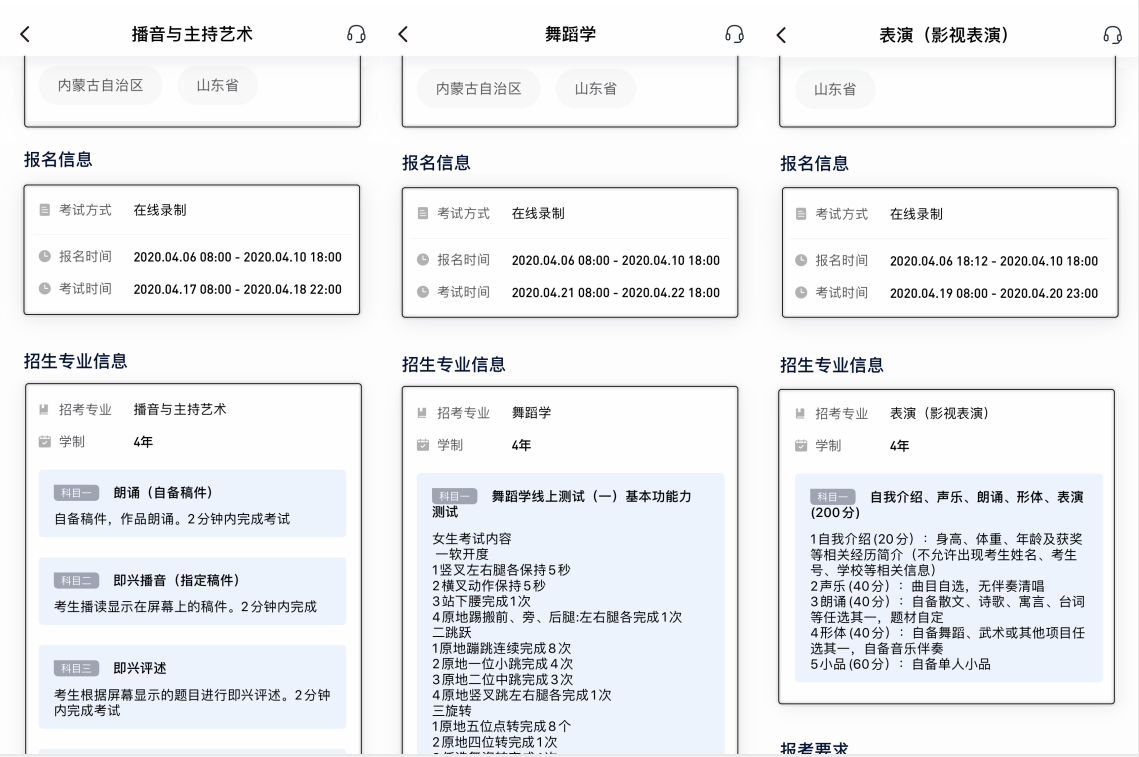
Task: Click 招生专业信息 heading on 播音与主持艺术 page
Action: [x=76, y=361]
